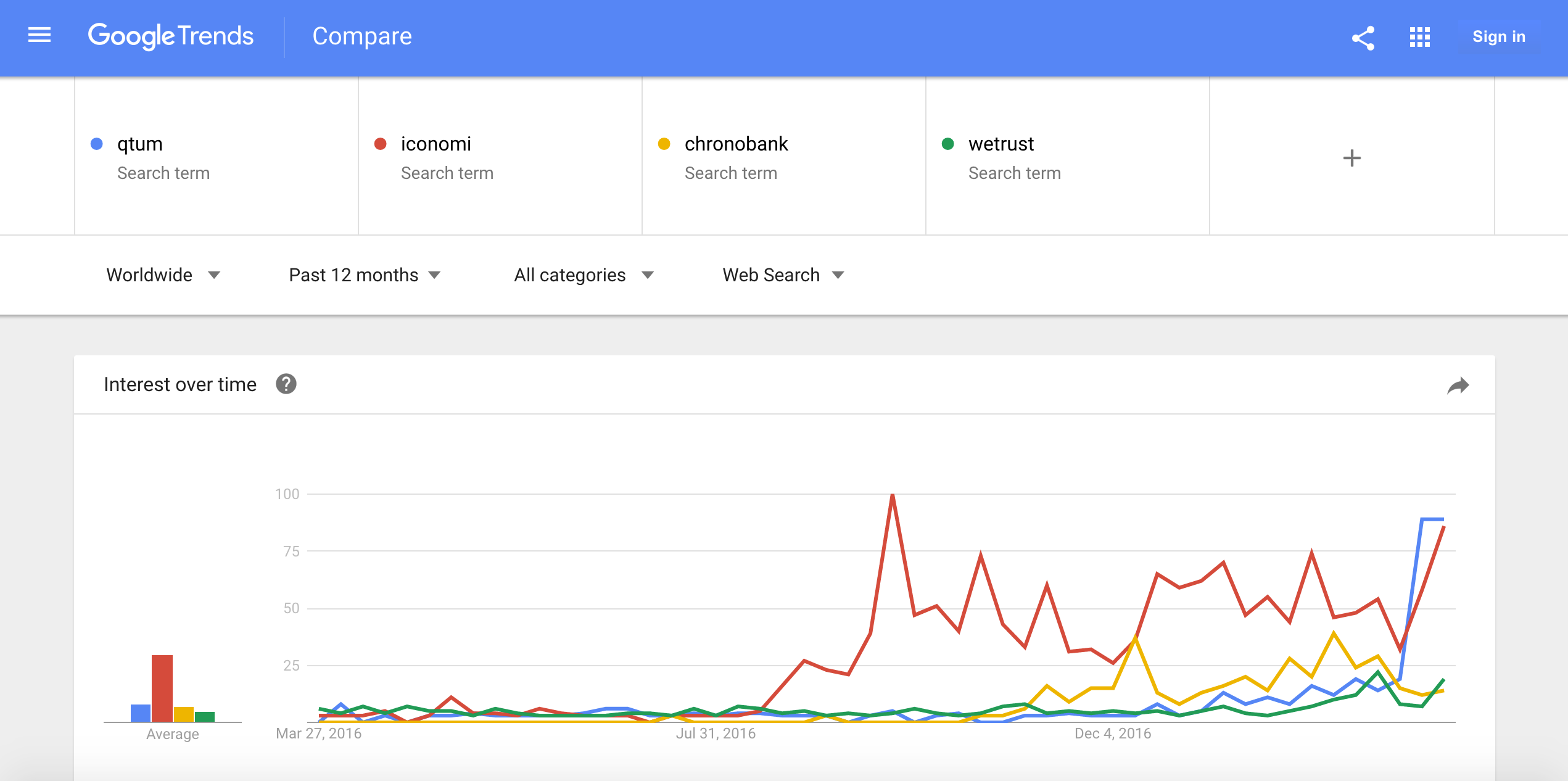Viewport: 1568px width, 781px height.
Task: Open the Google apps grid
Action: [x=1419, y=37]
